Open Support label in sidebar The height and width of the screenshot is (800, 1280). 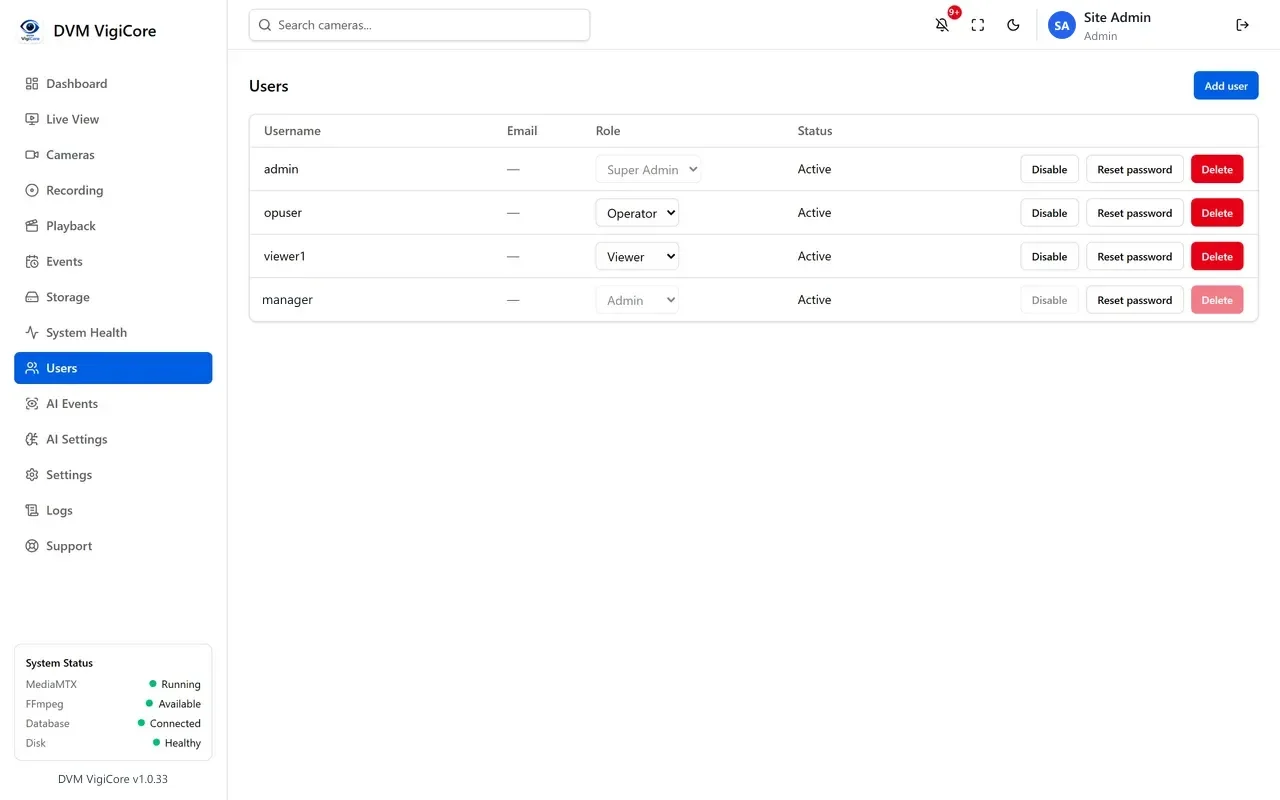69,546
